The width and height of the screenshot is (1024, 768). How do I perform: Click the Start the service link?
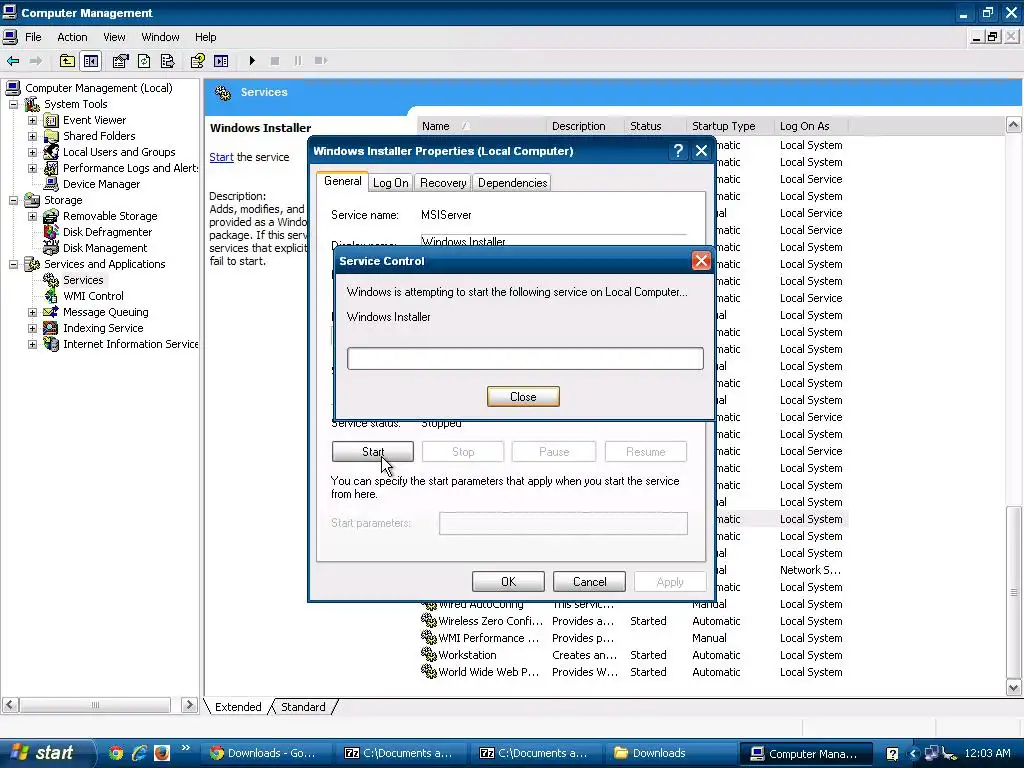coord(221,157)
